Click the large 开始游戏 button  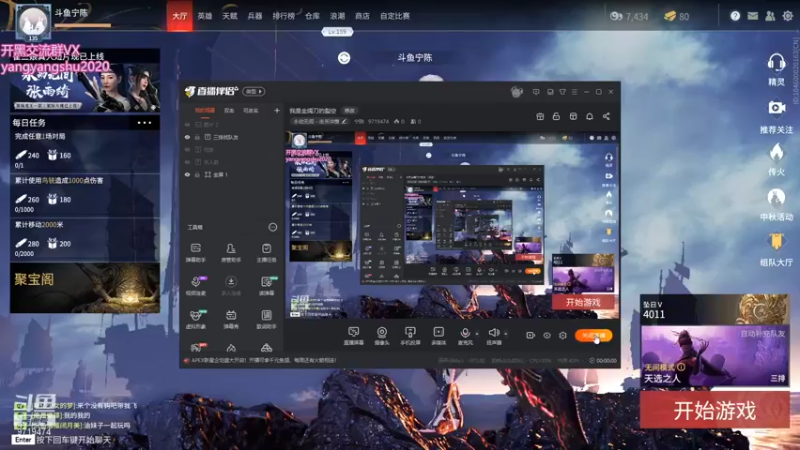714,410
